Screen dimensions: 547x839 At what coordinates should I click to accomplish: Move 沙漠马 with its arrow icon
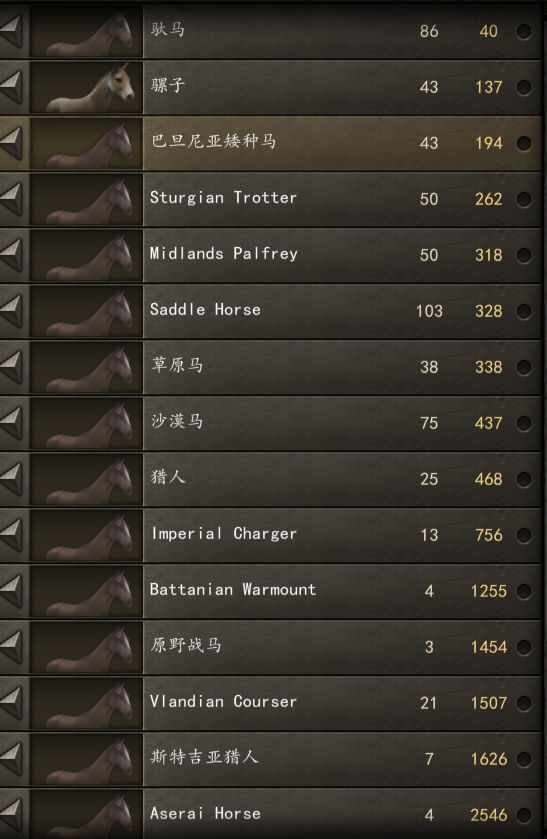[x=11, y=423]
